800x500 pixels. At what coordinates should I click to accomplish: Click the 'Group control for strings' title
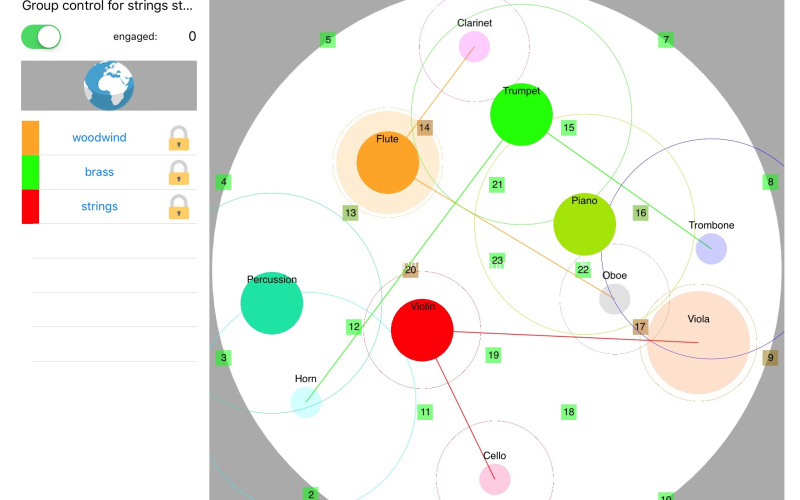tap(107, 7)
